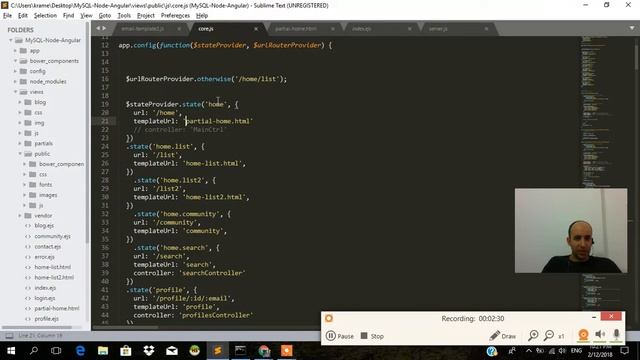Screen dimensions: 640x360
Task: Click the tab scroll left arrow
Action: click(x=98, y=28)
